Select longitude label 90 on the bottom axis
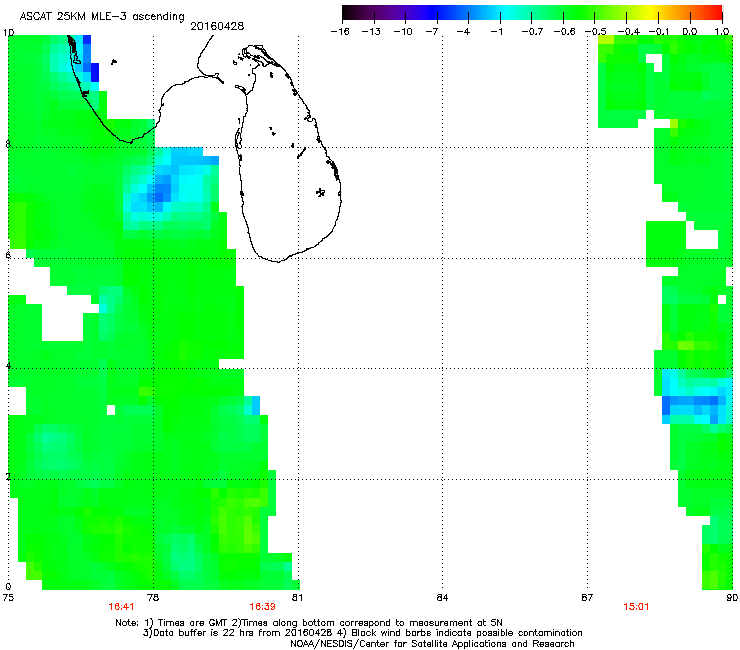Screen dimensions: 740x650 coord(732,598)
